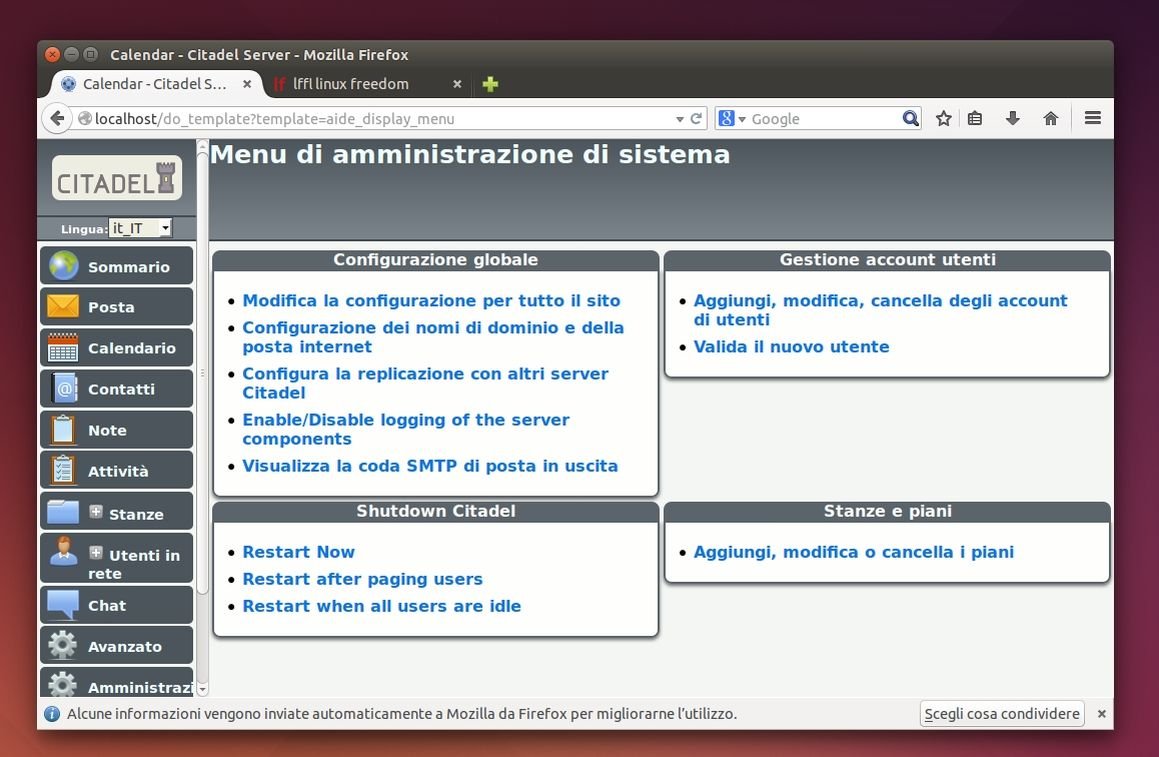Expand the Utenti in rete list
This screenshot has width=1159, height=757.
[96, 553]
